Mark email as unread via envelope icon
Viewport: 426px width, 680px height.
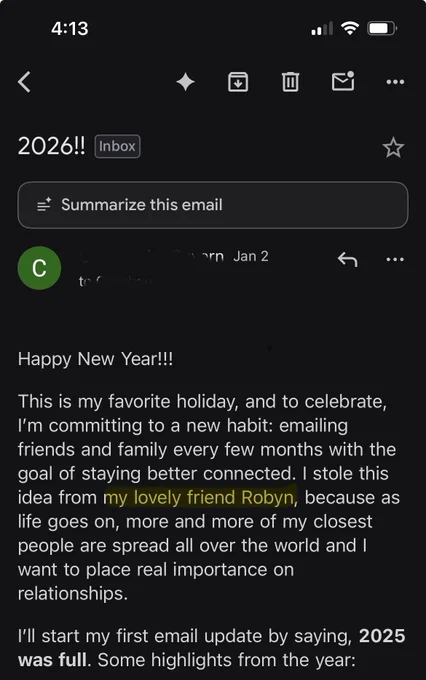(343, 81)
